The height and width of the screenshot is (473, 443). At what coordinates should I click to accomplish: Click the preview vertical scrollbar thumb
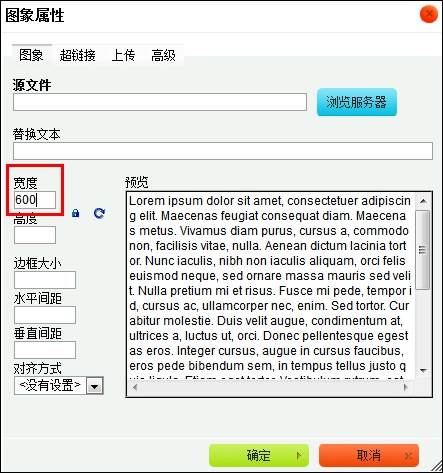click(x=423, y=250)
